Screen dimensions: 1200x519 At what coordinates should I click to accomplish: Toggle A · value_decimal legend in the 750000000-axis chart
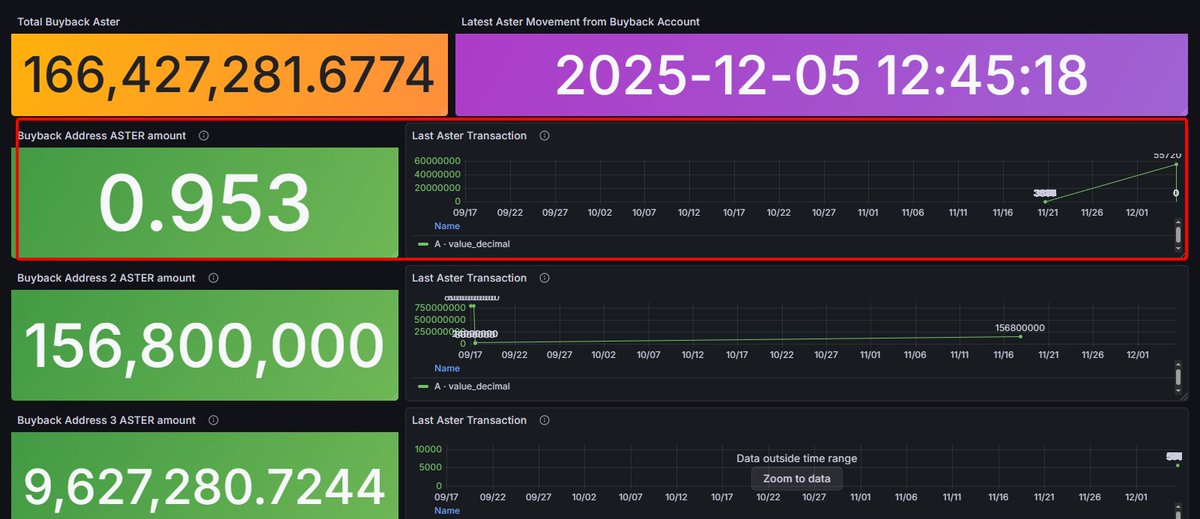point(472,386)
